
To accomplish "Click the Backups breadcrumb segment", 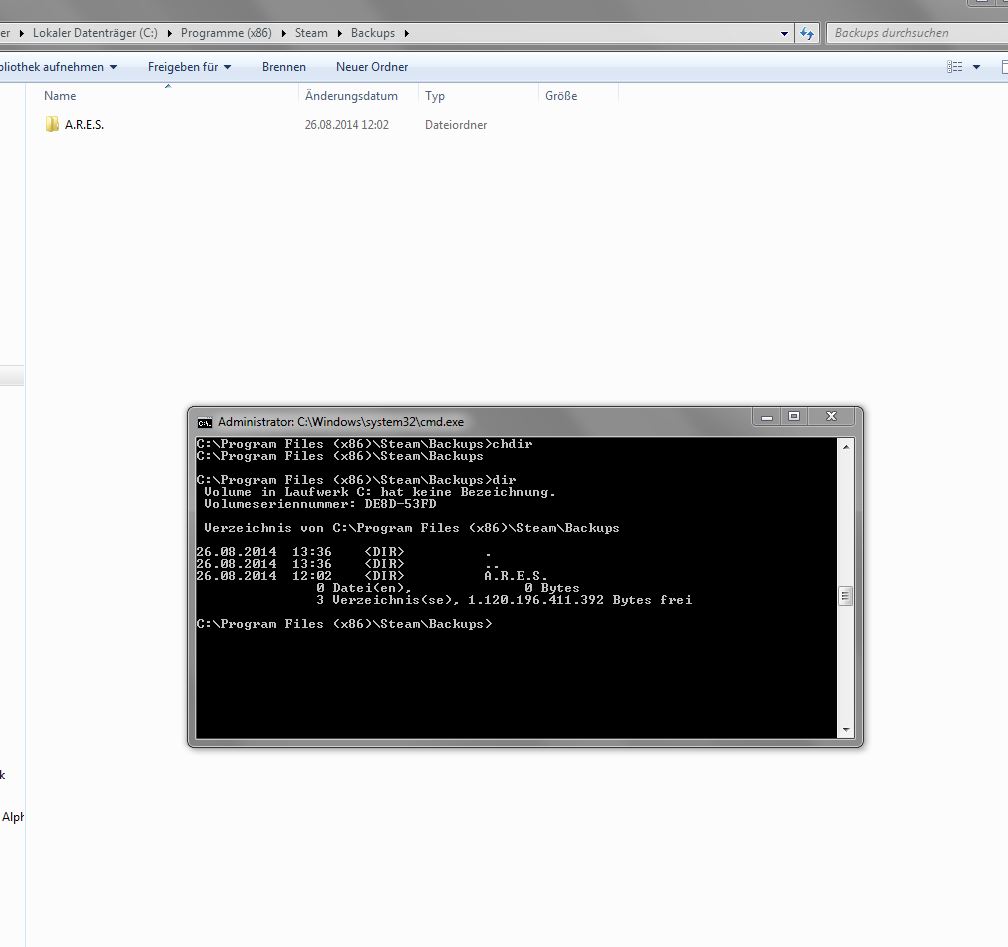I will click(x=373, y=33).
